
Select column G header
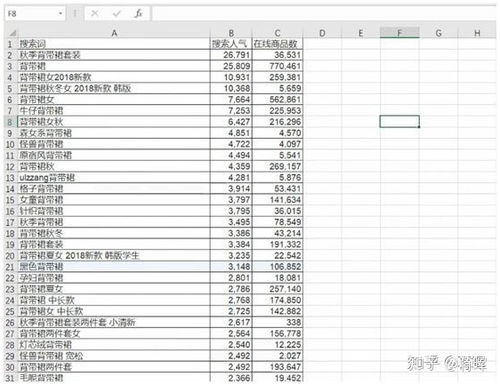[438, 33]
